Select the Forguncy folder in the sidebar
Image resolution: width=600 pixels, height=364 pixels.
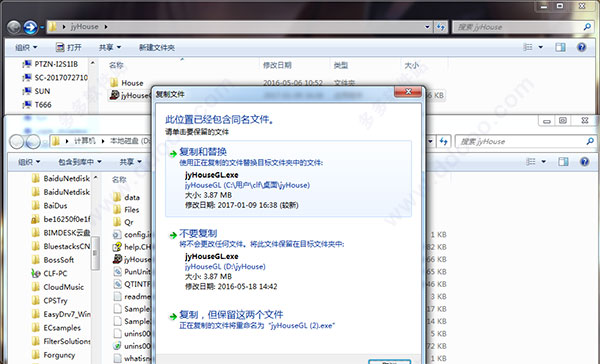click(54, 355)
